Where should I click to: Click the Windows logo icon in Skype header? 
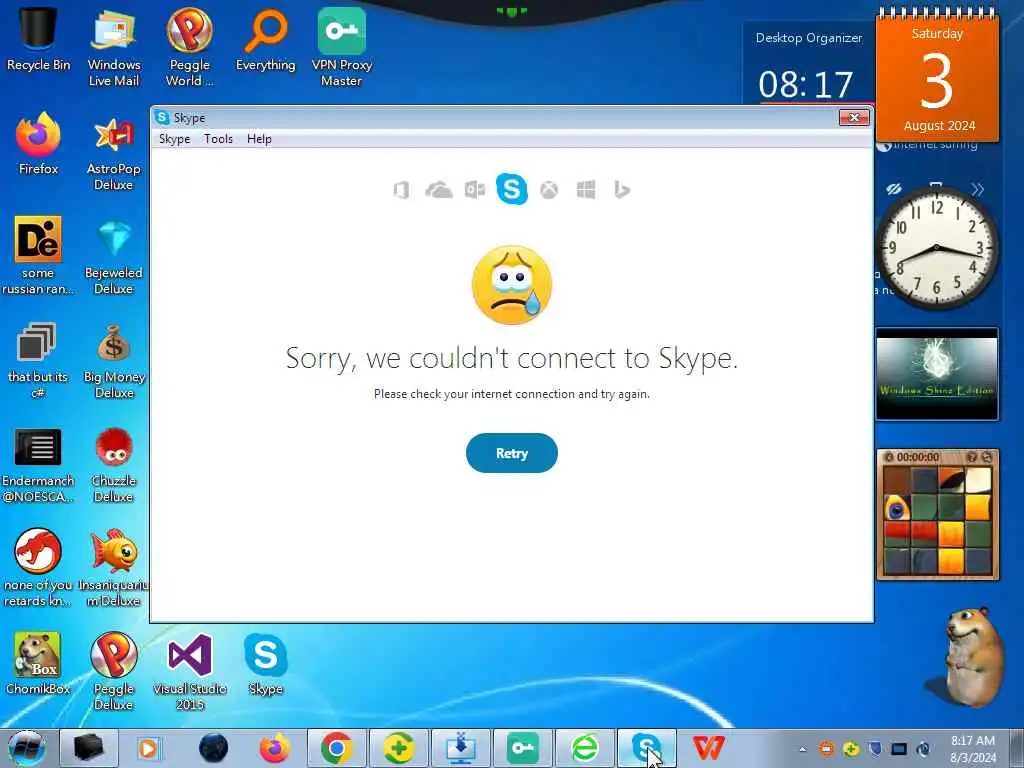(x=586, y=190)
